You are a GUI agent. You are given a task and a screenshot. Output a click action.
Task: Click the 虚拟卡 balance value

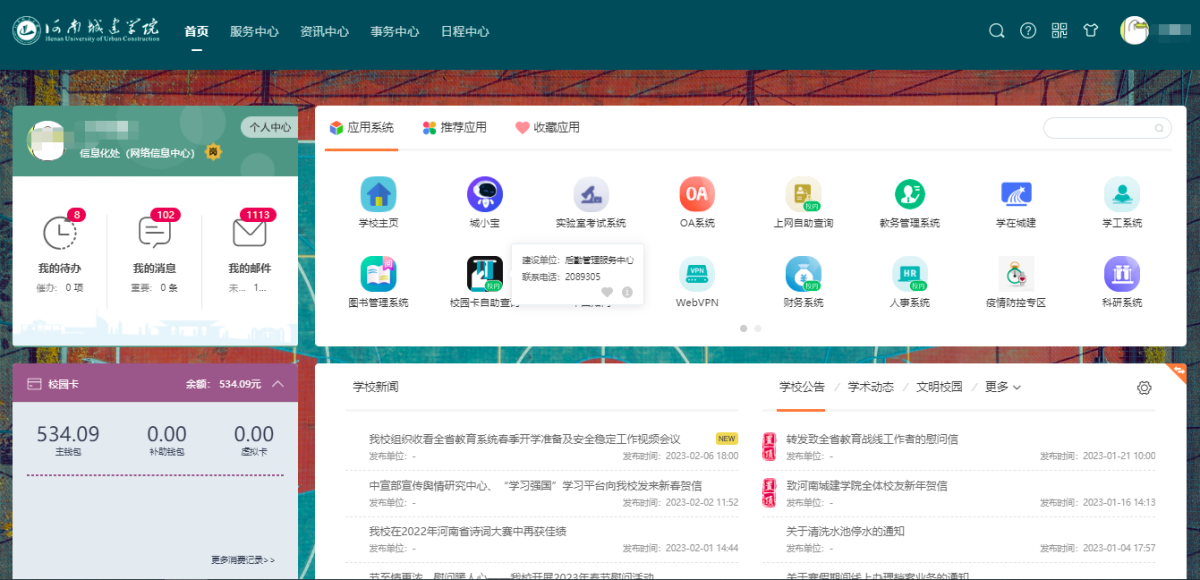tap(254, 434)
